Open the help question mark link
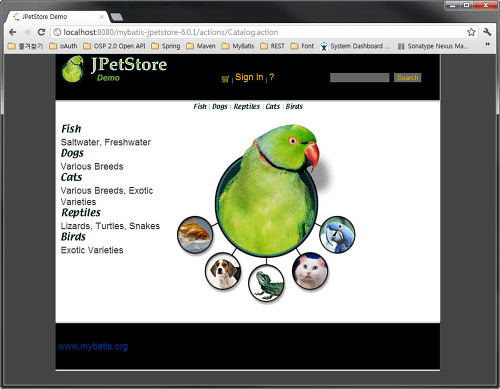Viewport: 500px width, 389px height. tap(272, 77)
